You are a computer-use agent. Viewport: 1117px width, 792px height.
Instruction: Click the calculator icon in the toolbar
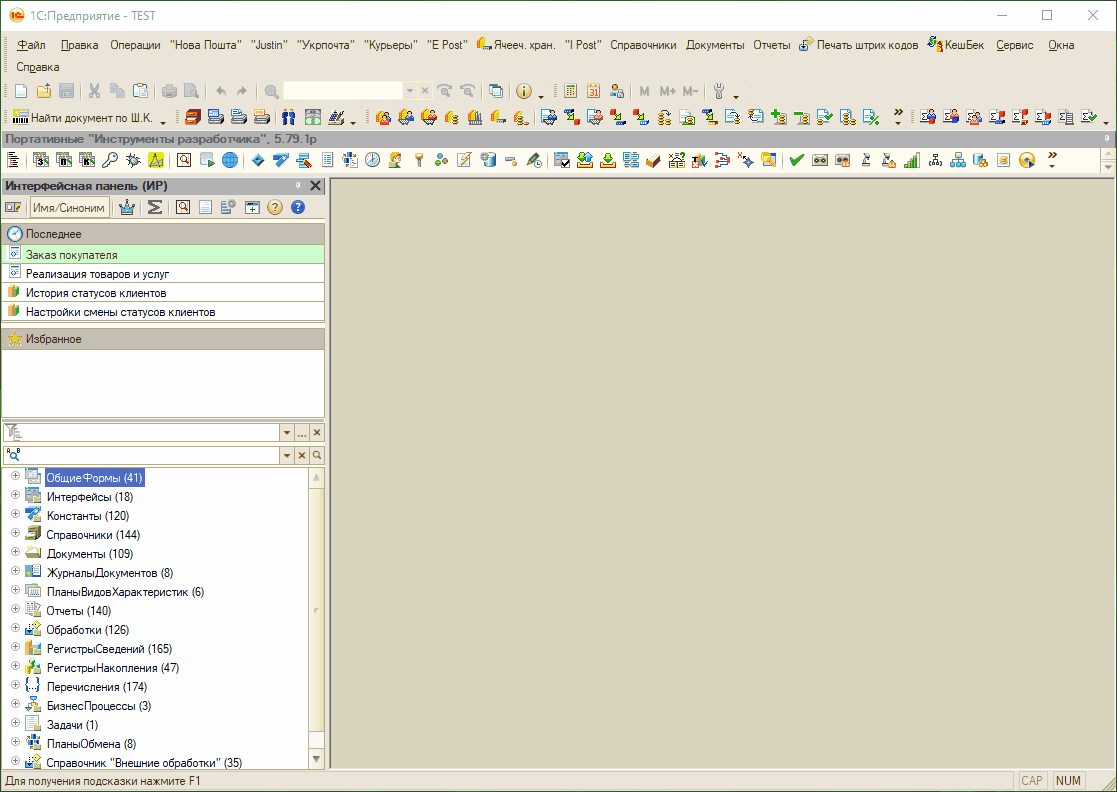click(x=571, y=91)
